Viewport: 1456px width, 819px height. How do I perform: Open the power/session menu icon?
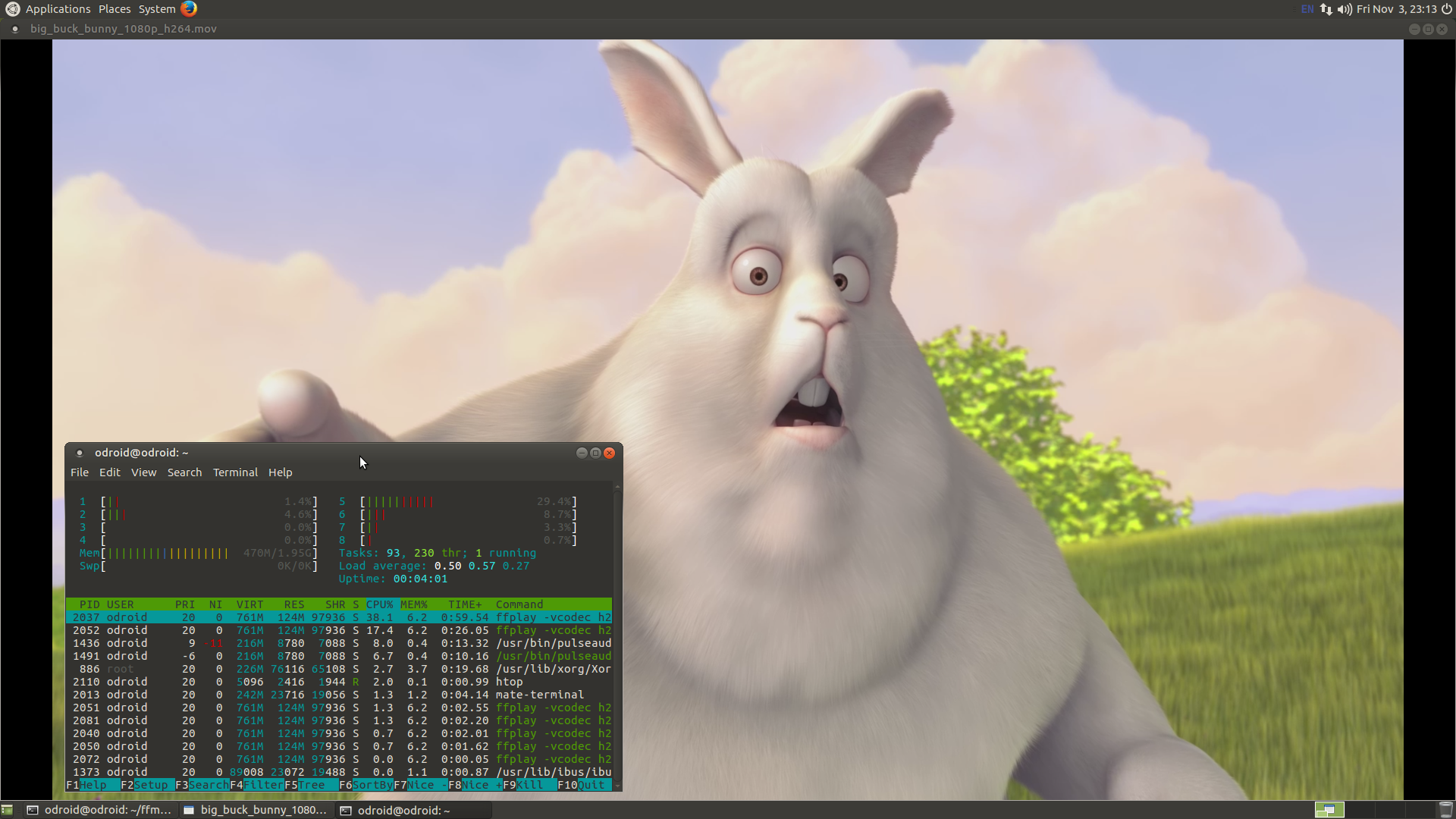(x=1446, y=9)
